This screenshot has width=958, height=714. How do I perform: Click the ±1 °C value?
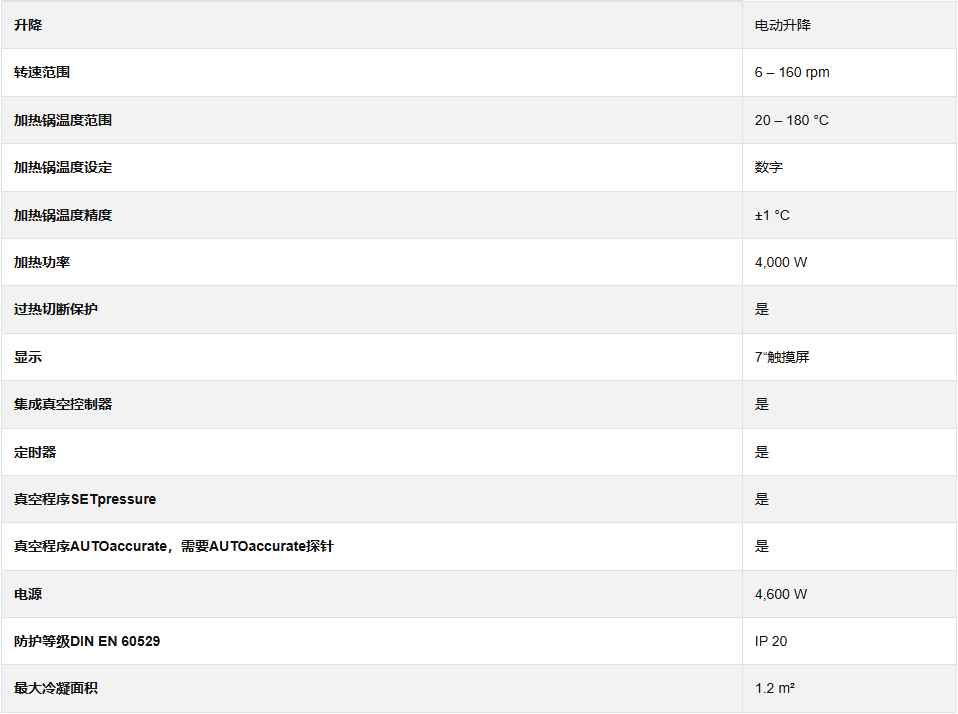[772, 215]
